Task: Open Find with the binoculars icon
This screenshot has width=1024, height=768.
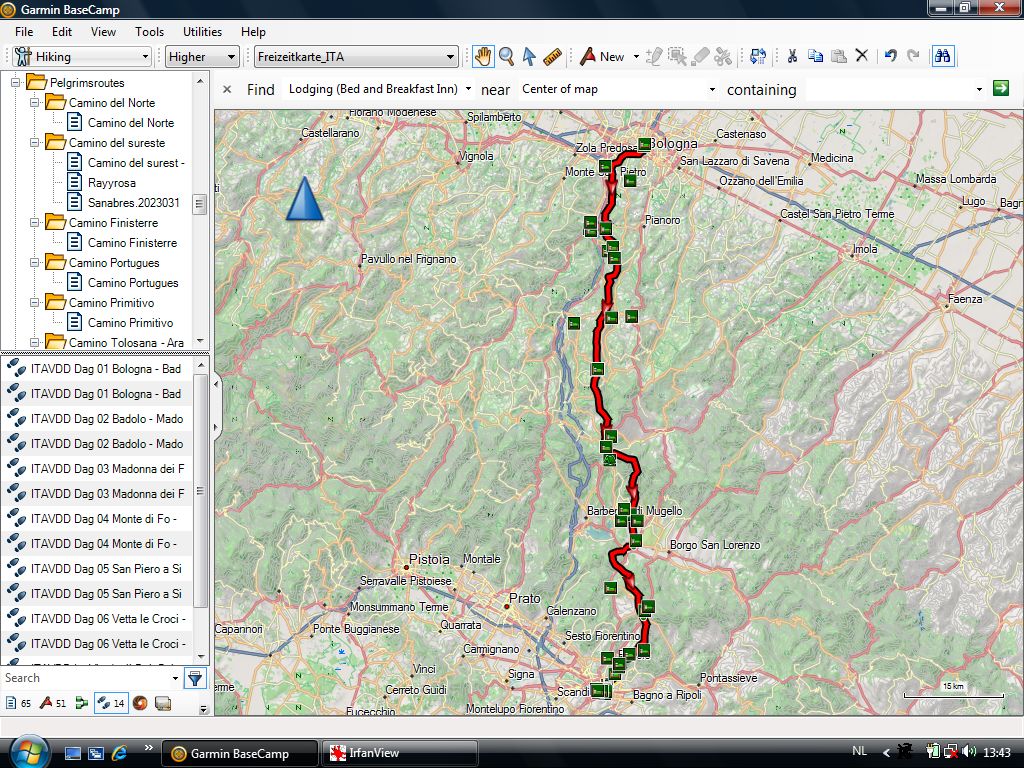Action: point(942,57)
